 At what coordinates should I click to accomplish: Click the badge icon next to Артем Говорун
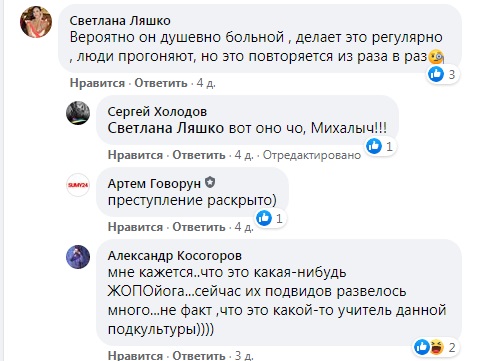(210, 182)
